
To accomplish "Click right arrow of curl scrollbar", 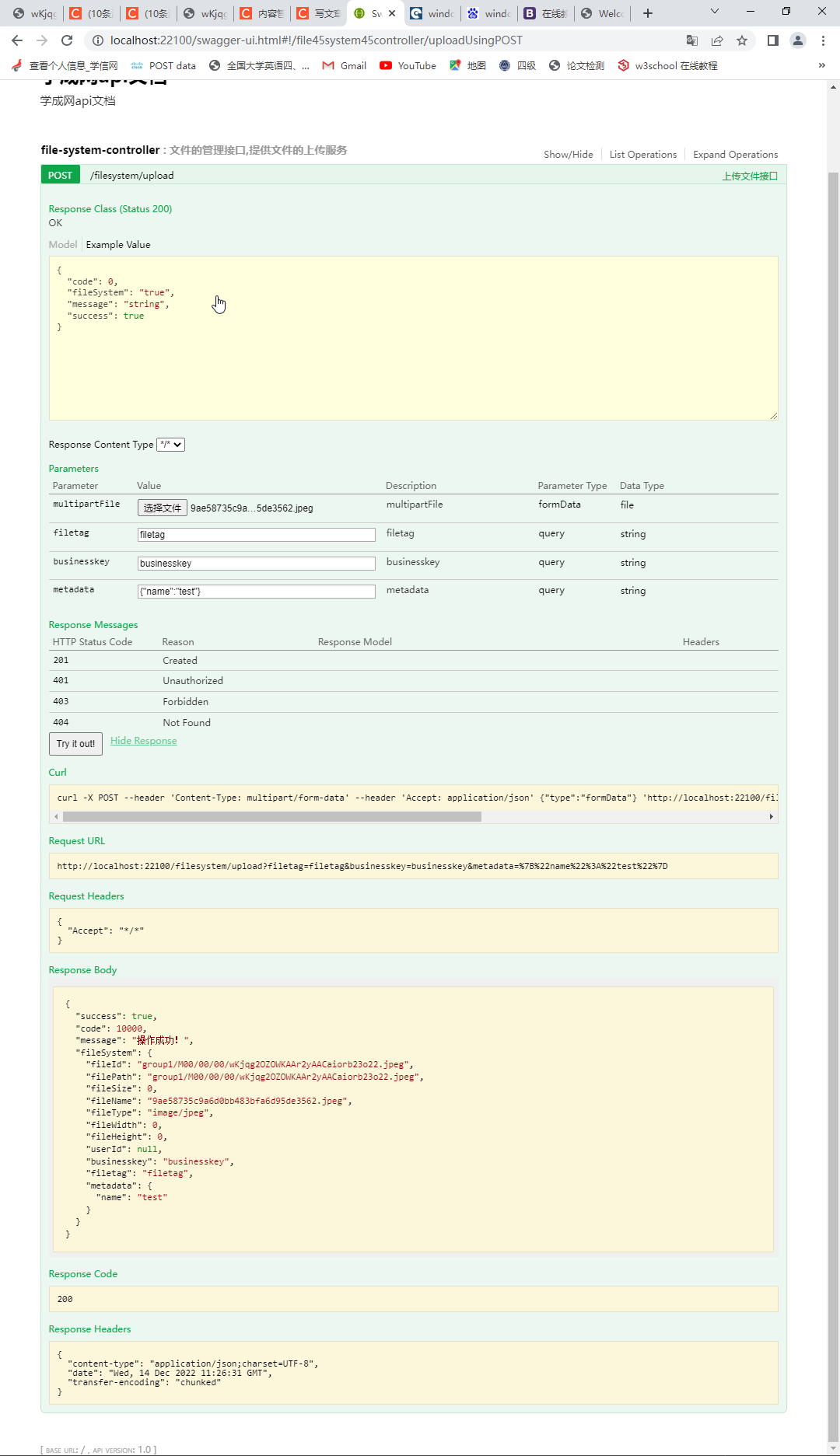I will (x=771, y=816).
